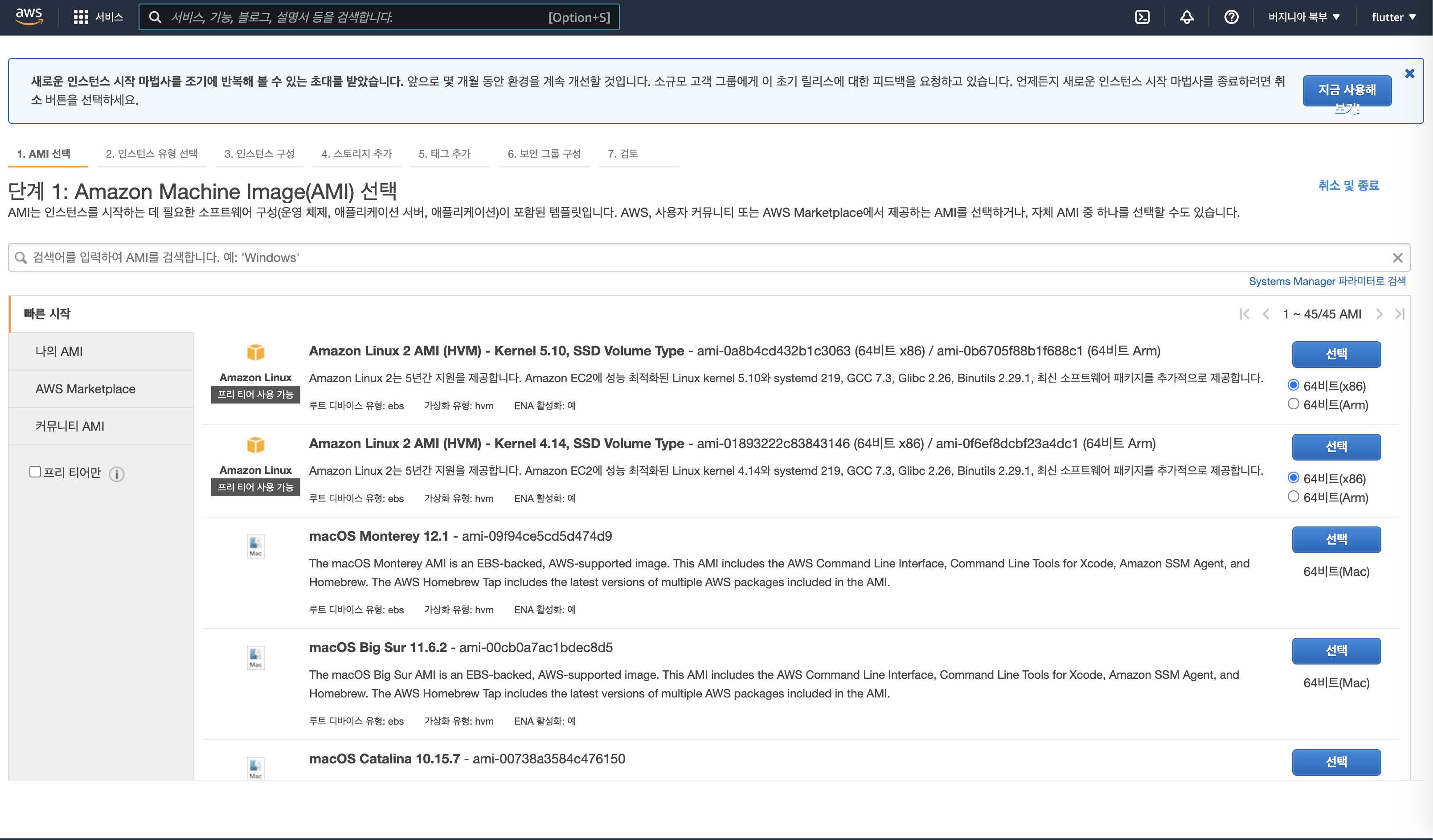This screenshot has width=1433, height=840.
Task: Go to next AMI results page arrow
Action: point(1379,314)
